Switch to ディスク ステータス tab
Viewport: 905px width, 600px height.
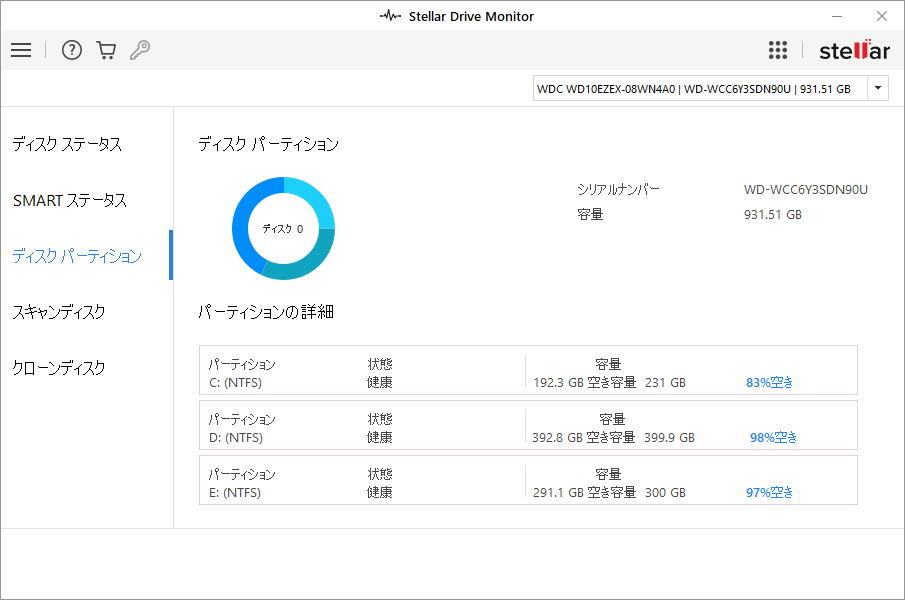(67, 145)
